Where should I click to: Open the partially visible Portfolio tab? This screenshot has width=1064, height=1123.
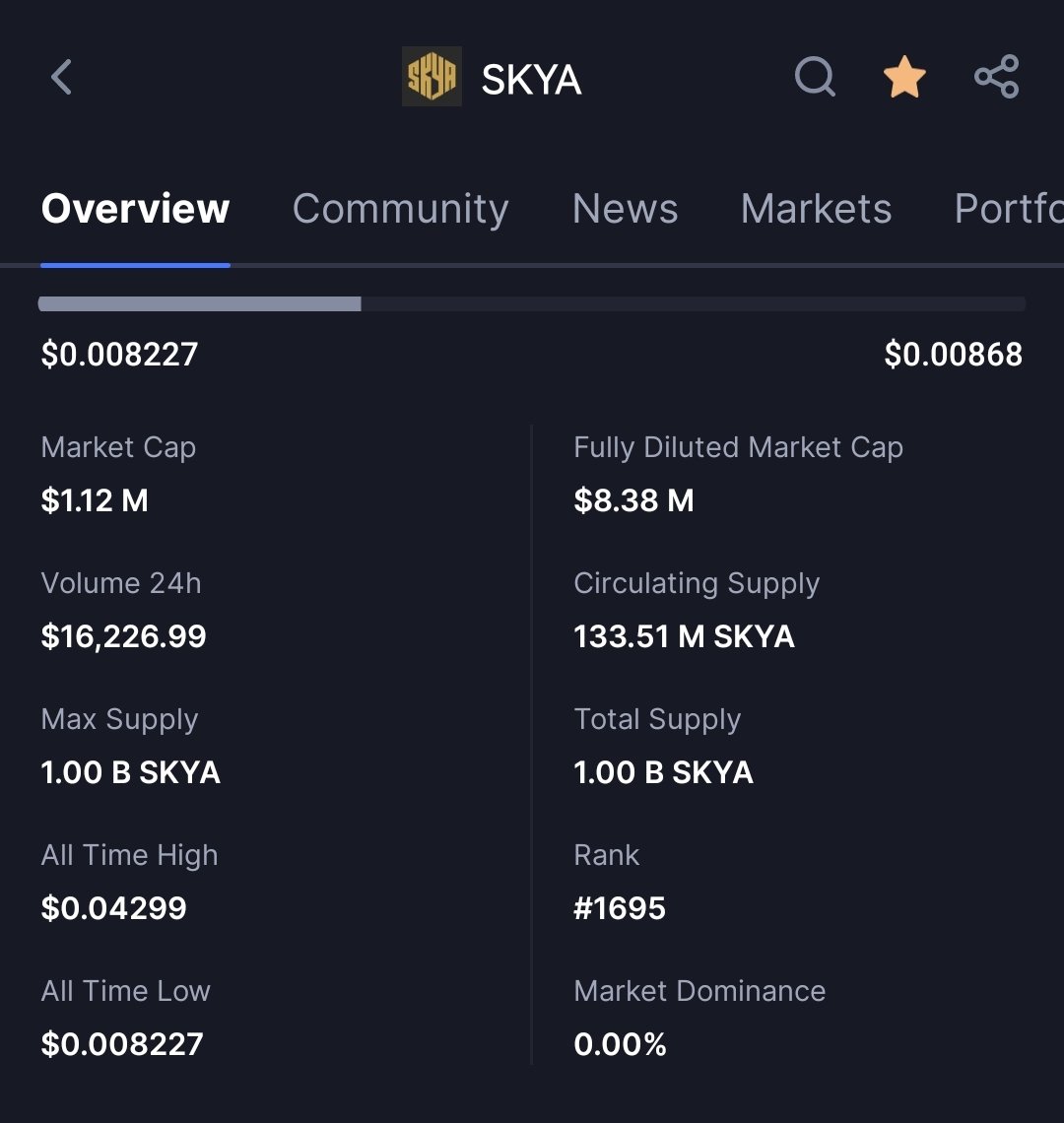1009,209
